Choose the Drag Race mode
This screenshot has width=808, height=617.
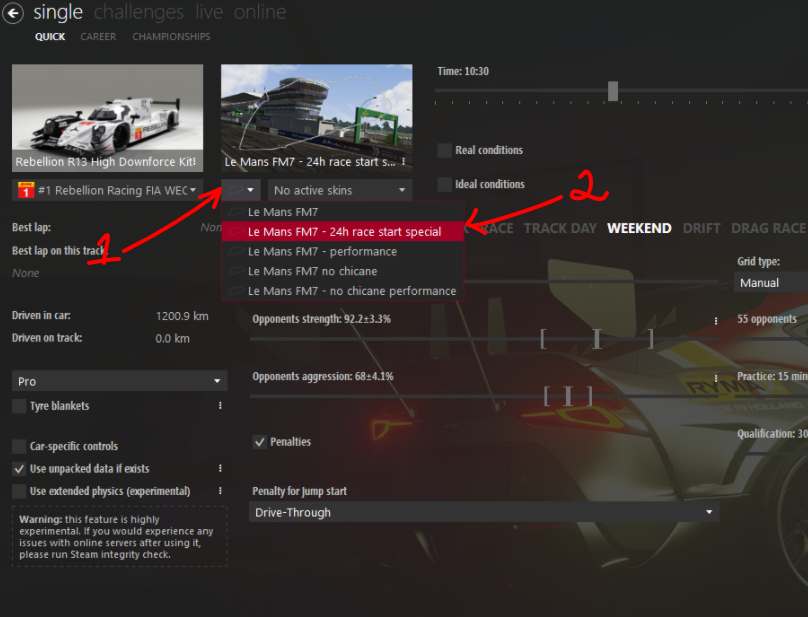768,228
